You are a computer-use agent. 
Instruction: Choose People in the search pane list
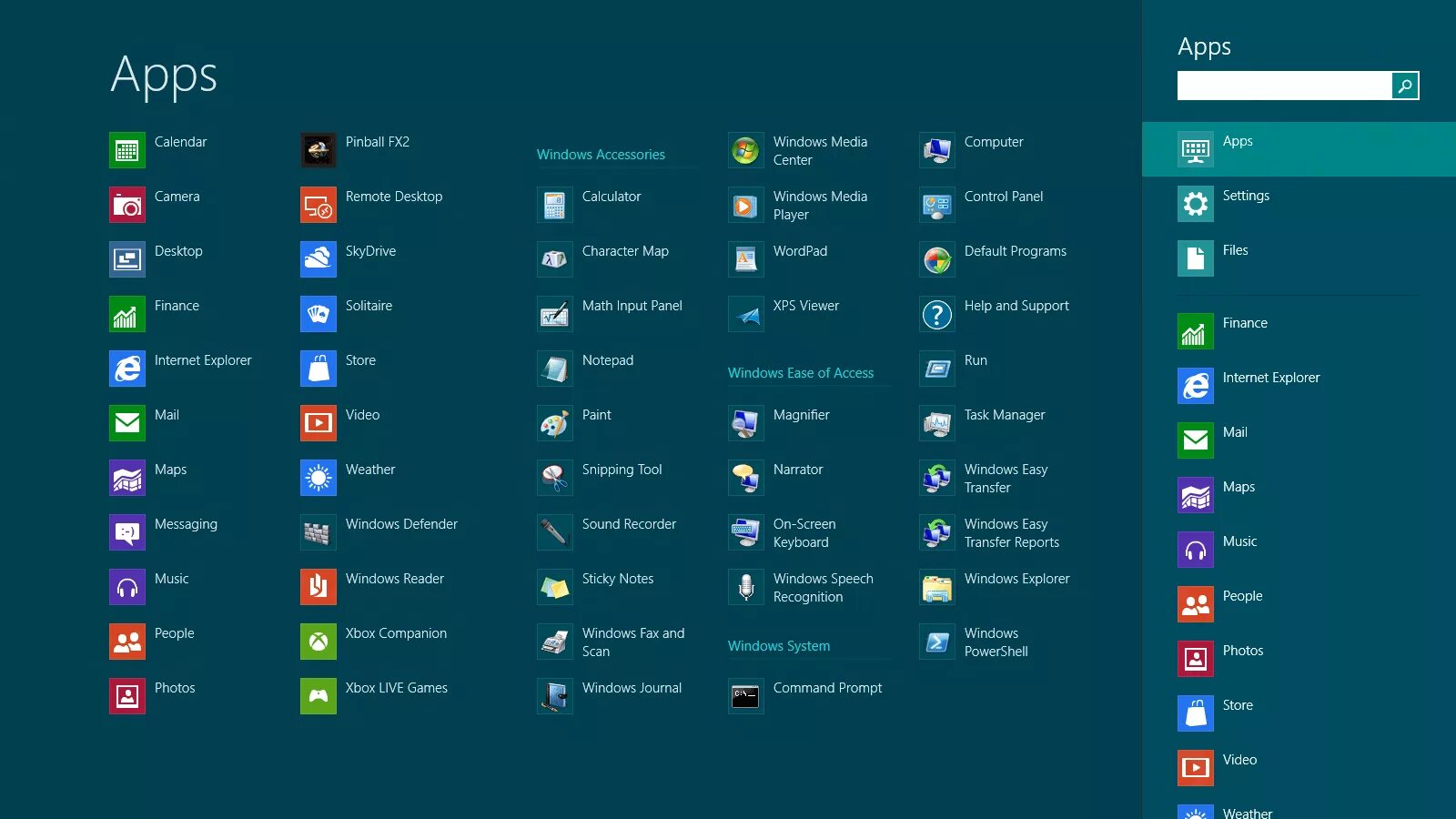[x=1299, y=604]
